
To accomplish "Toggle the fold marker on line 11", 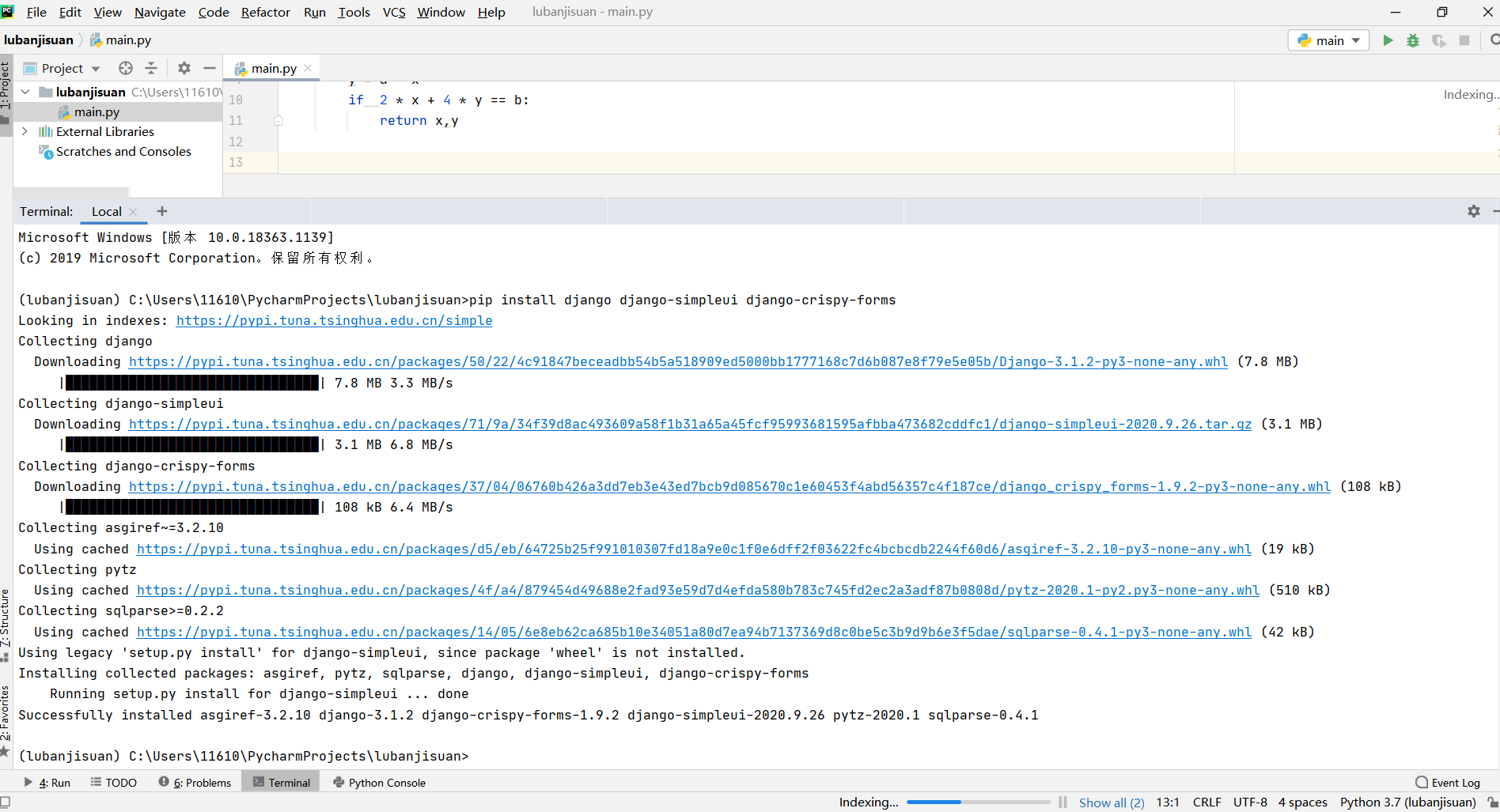I will [x=278, y=120].
